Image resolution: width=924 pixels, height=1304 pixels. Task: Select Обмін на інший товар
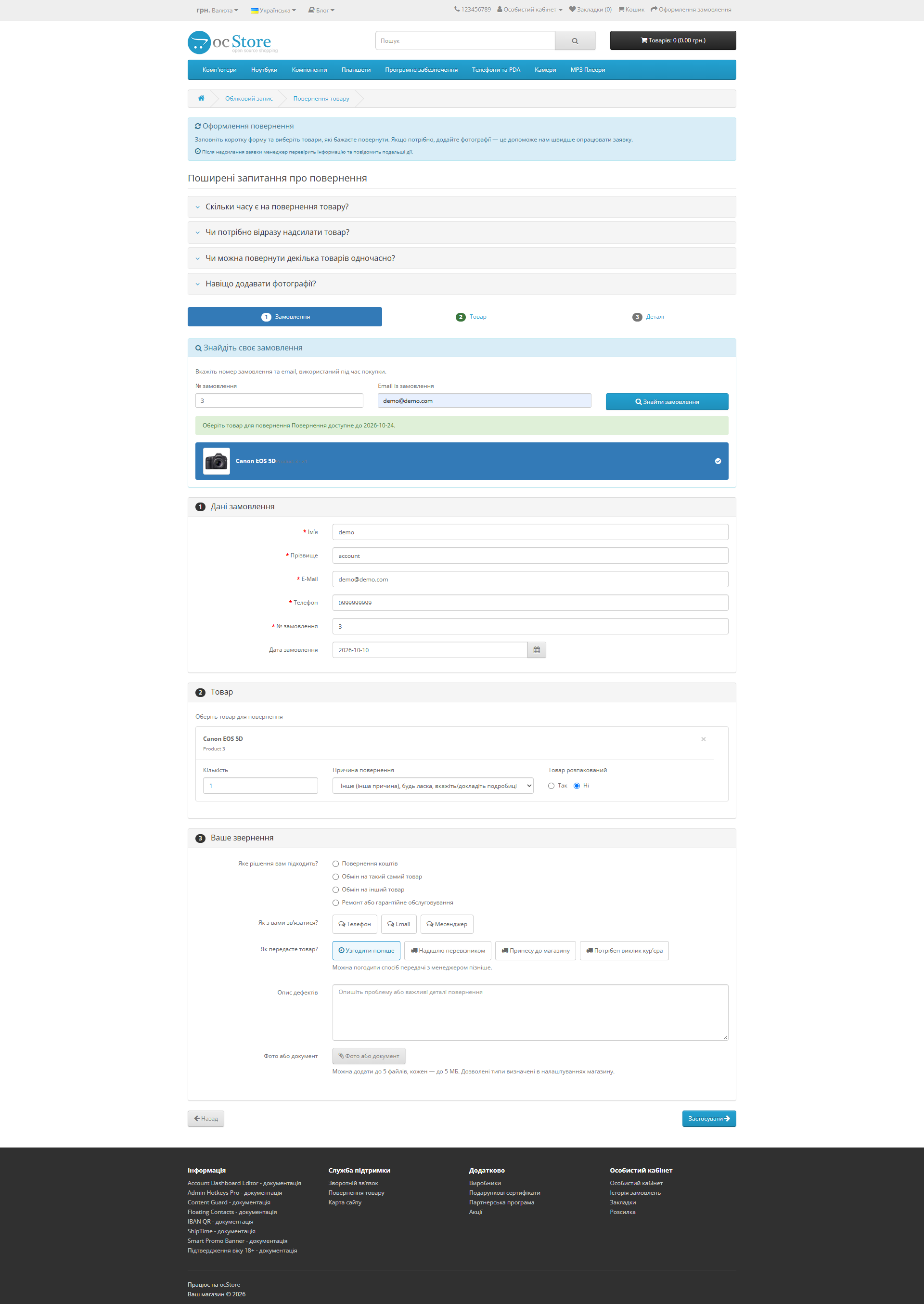point(336,890)
